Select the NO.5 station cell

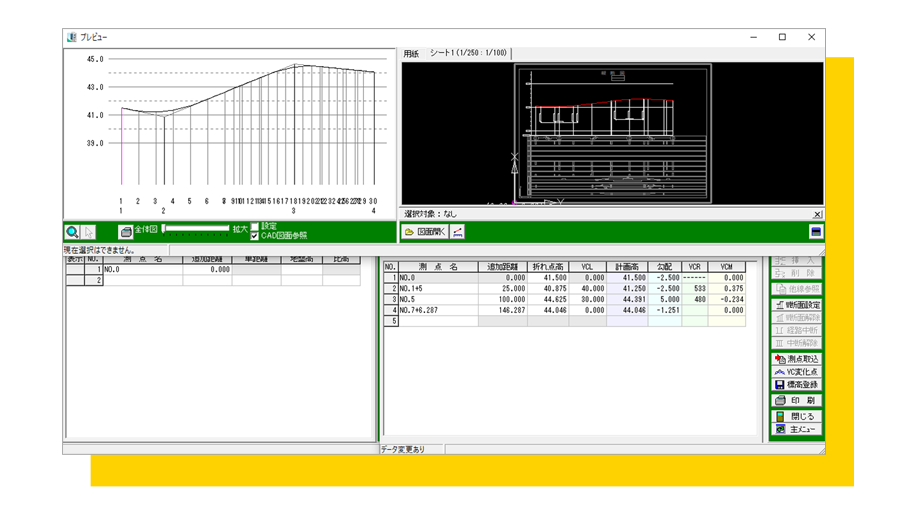tap(438, 300)
